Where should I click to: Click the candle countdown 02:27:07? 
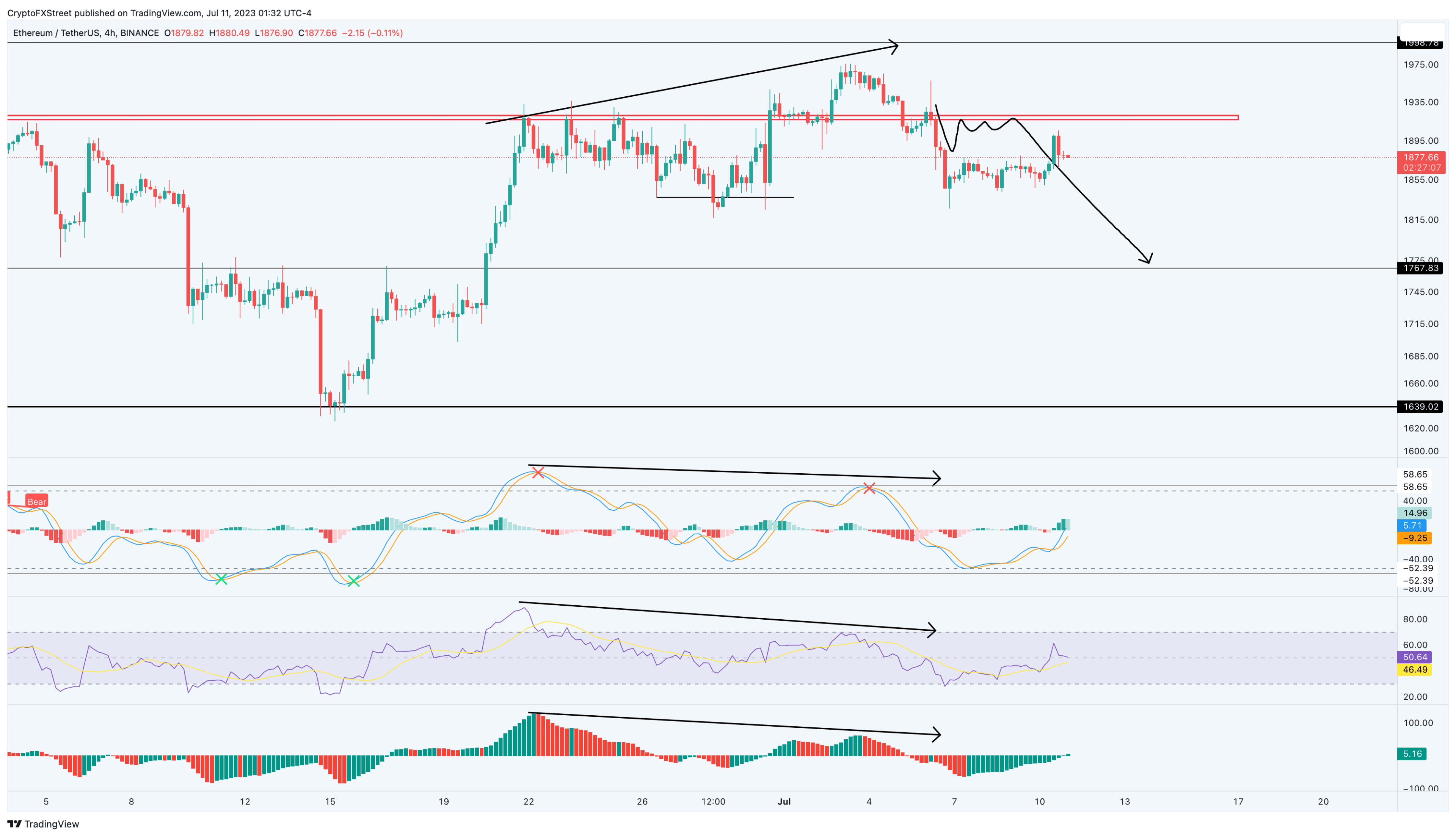click(1421, 168)
